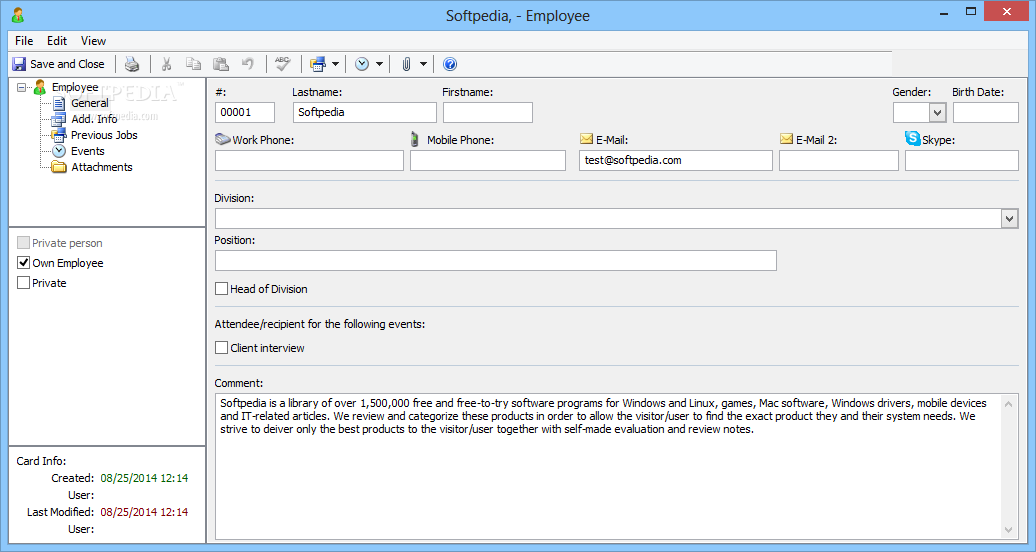
Task: Click the Lastname field containing Softpedia
Action: [365, 112]
